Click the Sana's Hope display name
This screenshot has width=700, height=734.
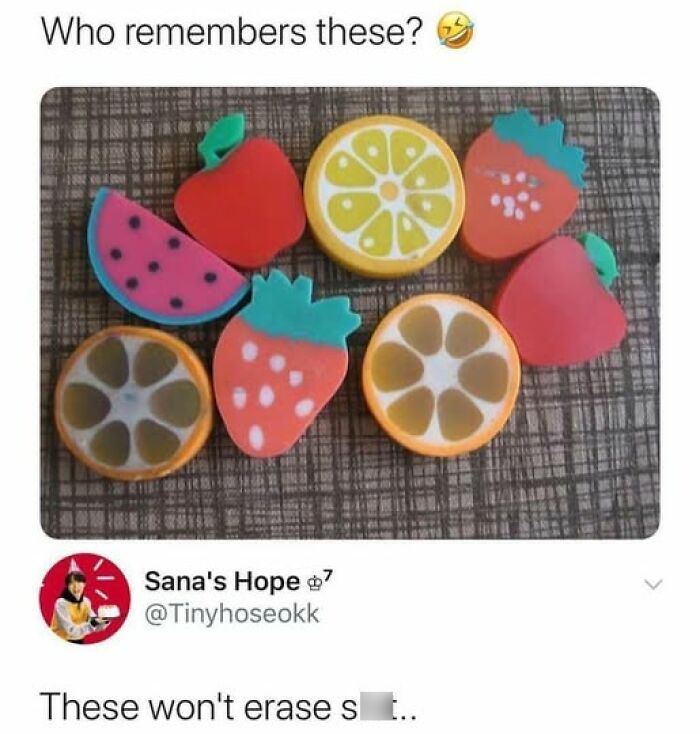(x=222, y=582)
